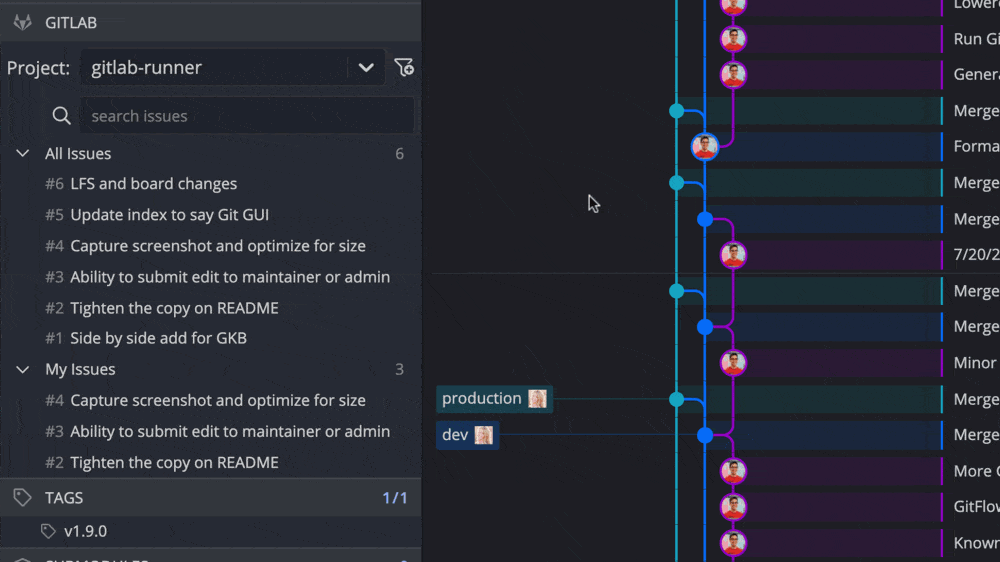Select commit avatar in the 7/20/2 row

pos(733,255)
